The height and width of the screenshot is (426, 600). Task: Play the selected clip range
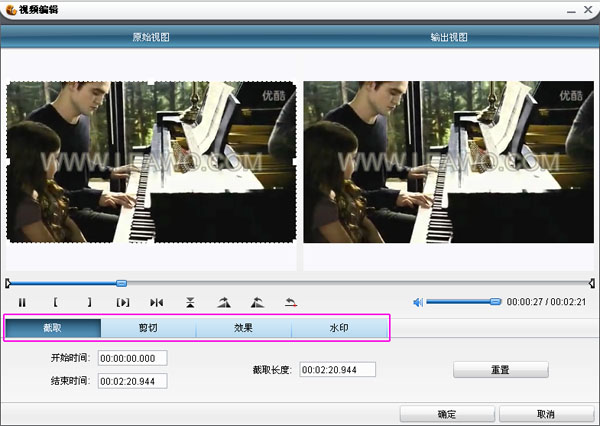tap(123, 302)
